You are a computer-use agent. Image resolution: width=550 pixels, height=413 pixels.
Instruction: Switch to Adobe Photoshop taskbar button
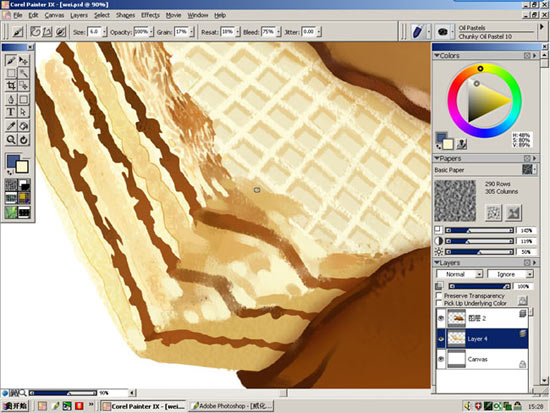[x=232, y=406]
